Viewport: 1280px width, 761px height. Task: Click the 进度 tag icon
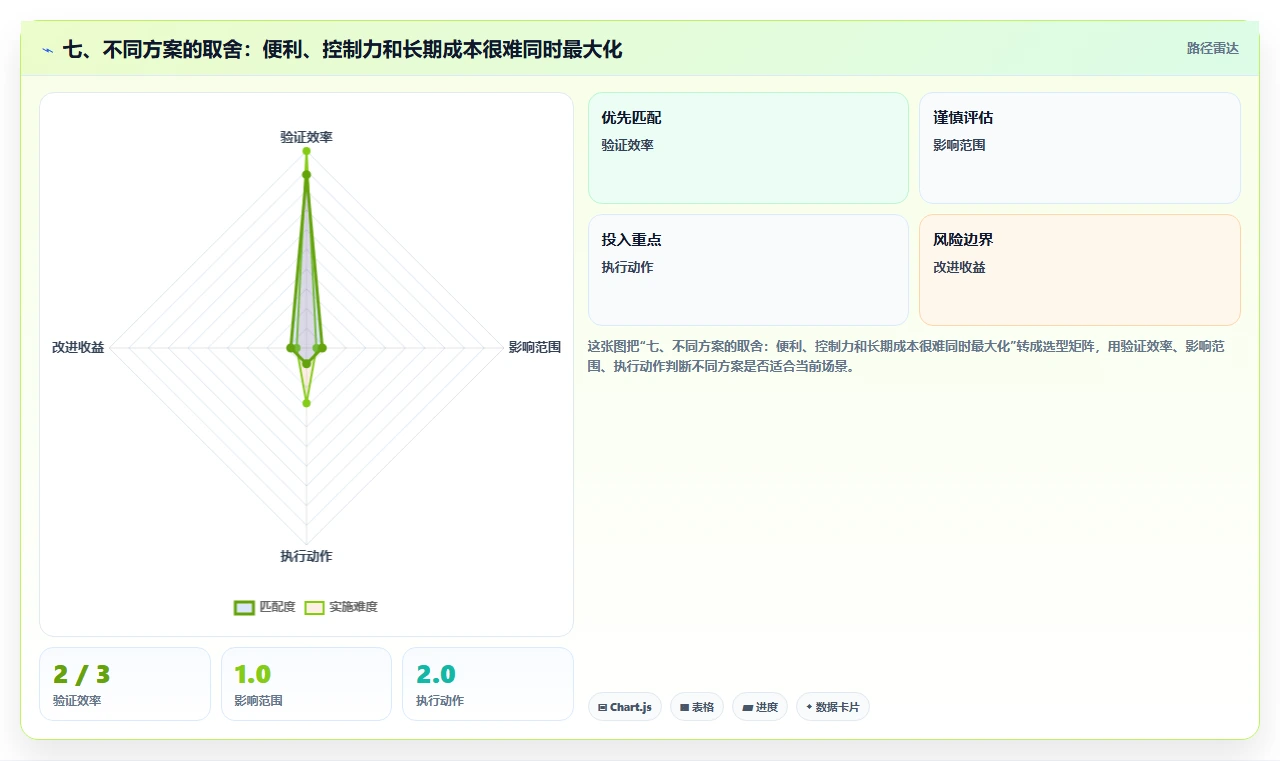coord(747,707)
